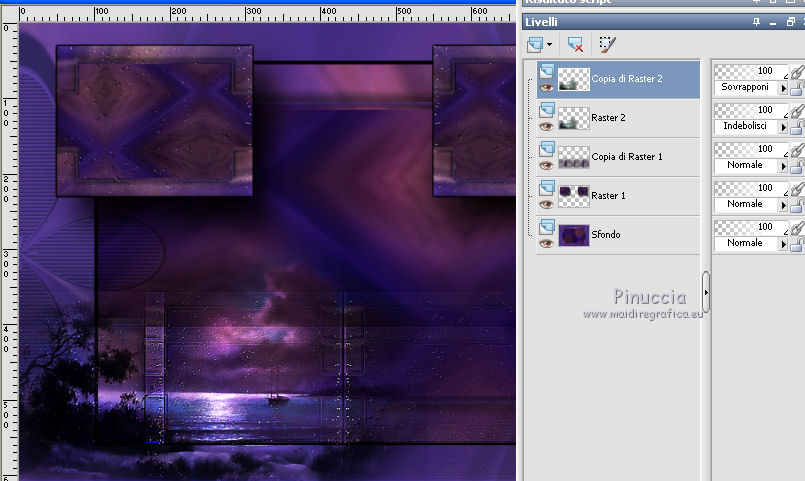Click the link icon for Sfondo layer
Screen dimensions: 805x481
point(796,228)
